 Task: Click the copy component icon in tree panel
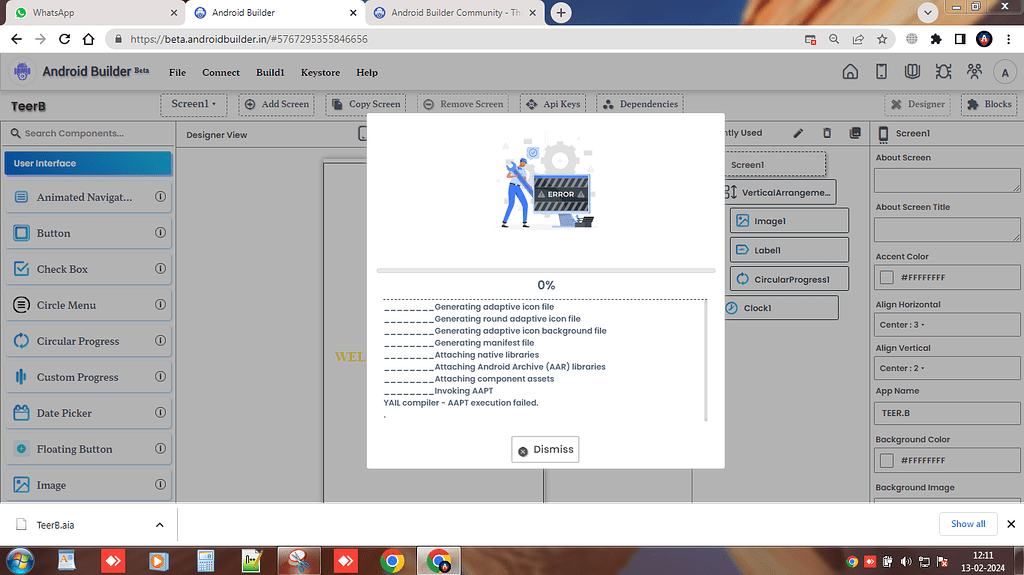[x=855, y=133]
